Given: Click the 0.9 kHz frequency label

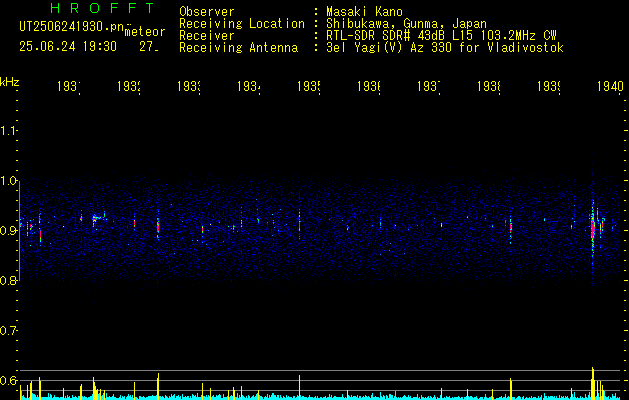Looking at the screenshot, I should pyautogui.click(x=9, y=231).
